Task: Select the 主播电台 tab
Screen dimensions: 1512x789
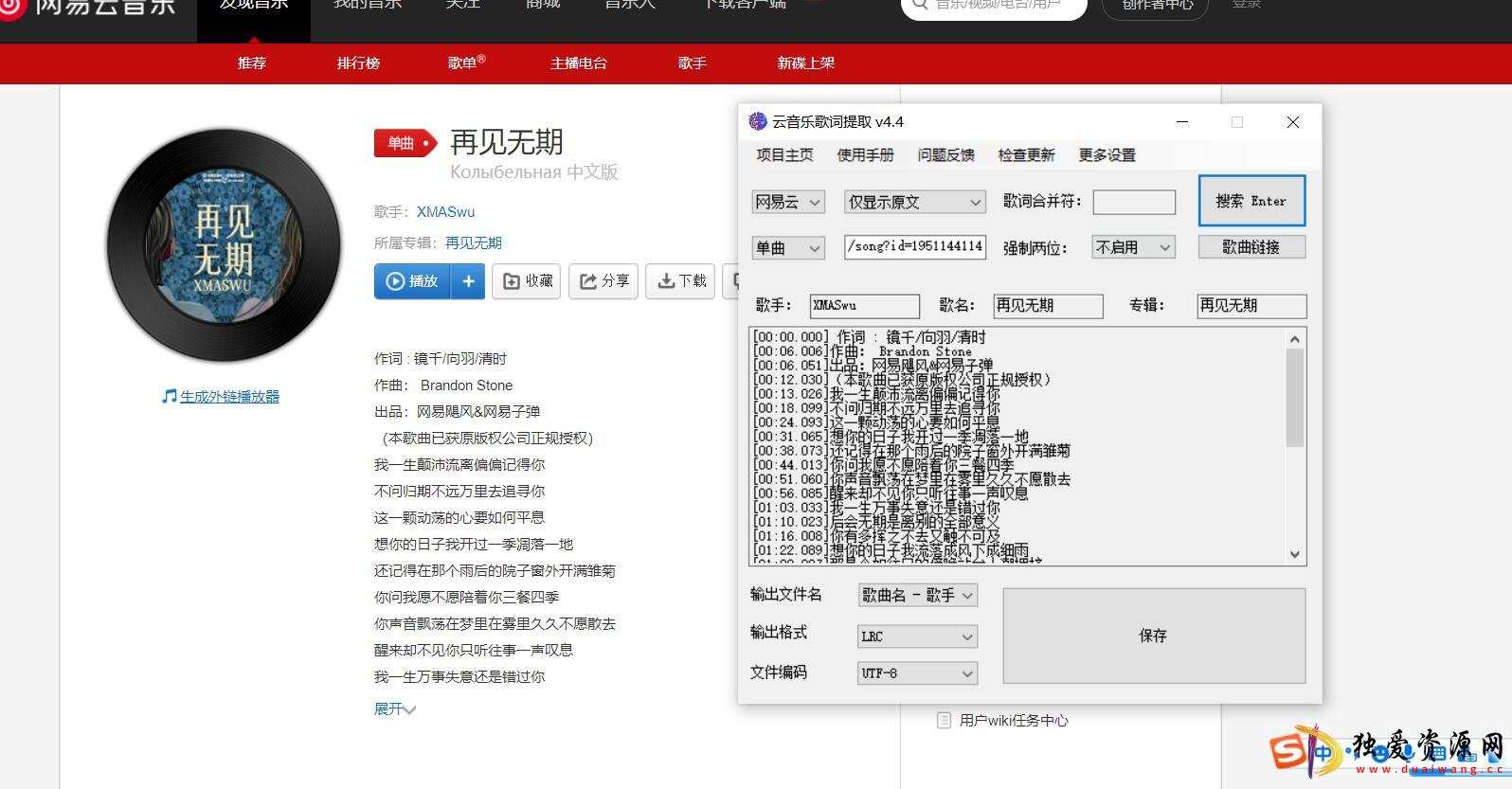Action: click(579, 63)
